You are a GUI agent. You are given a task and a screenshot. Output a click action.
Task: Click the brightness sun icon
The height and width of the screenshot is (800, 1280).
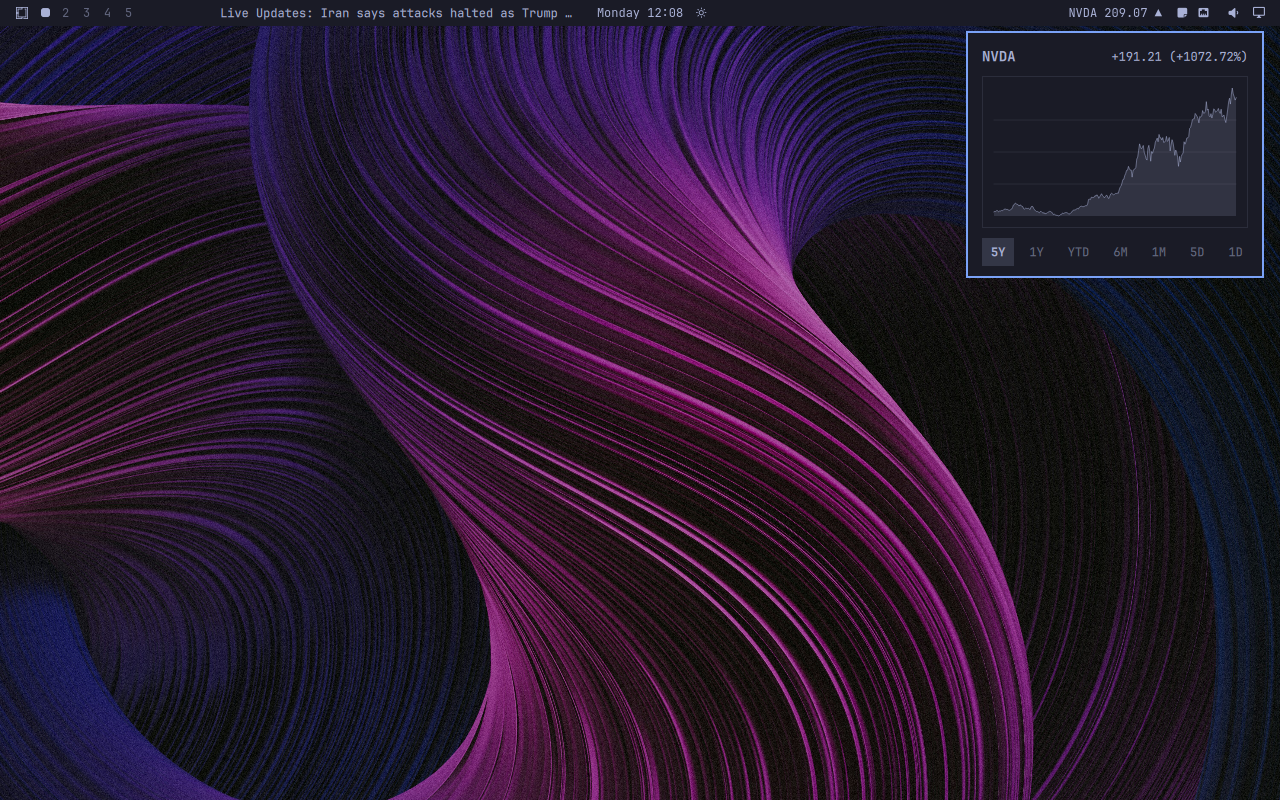701,13
